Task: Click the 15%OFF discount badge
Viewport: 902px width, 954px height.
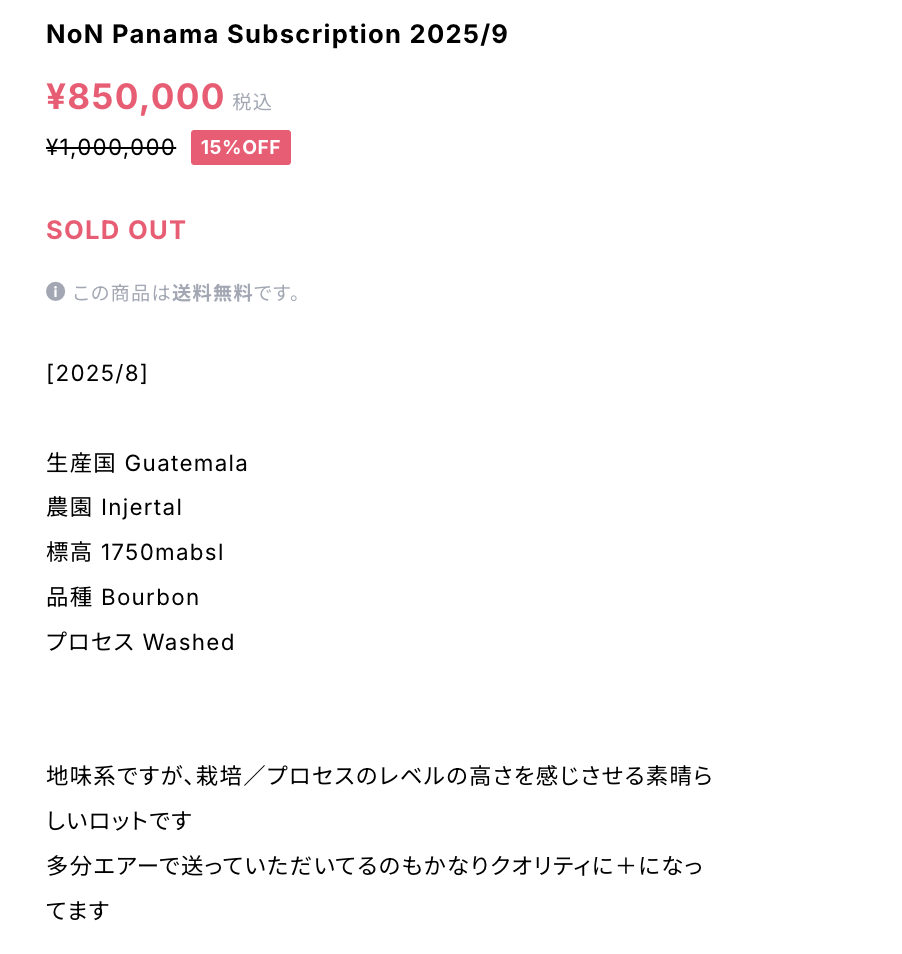Action: 241,147
